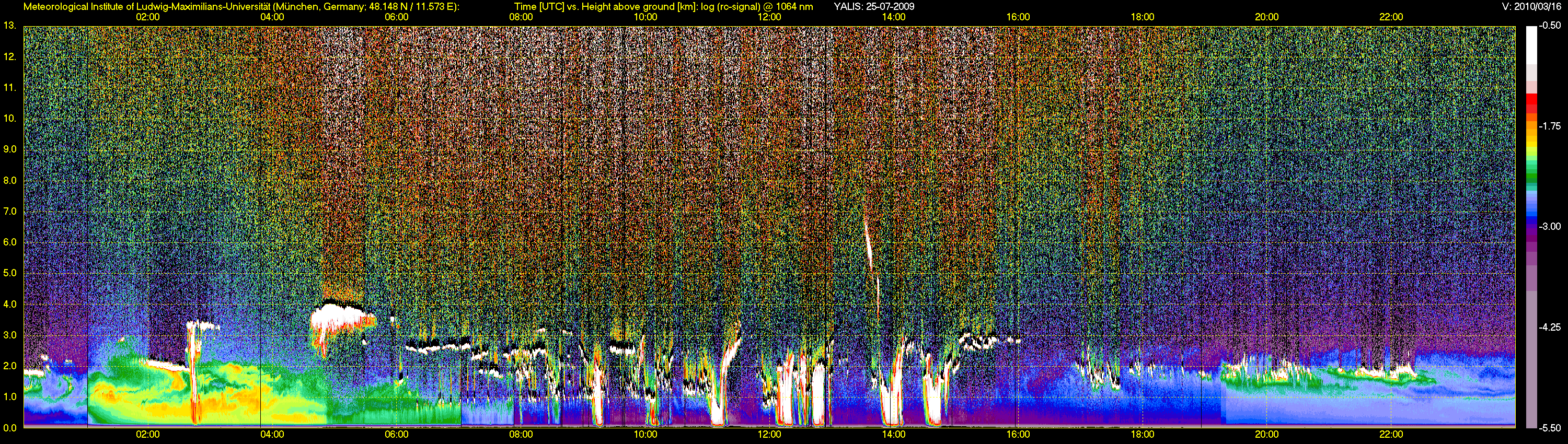1568x444 pixels.
Task: Select the 16:00 label on the upper time axis
Action: coord(1018,17)
